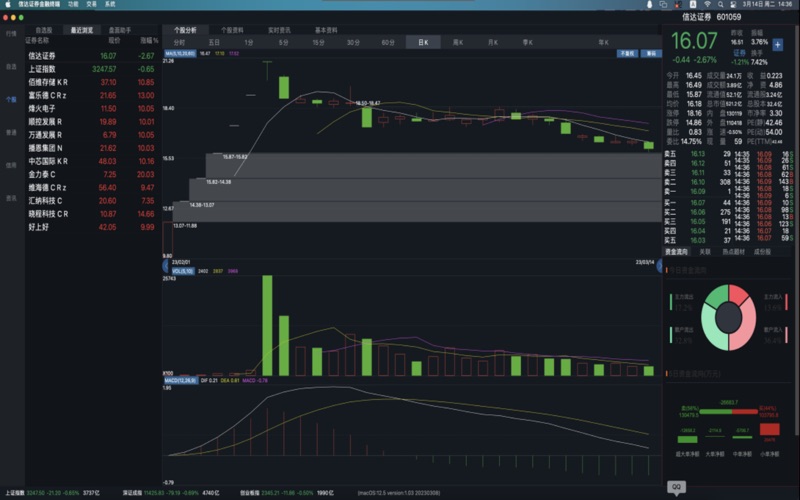Click the right chevron under the K-line chart
Screen dimensions: 800x500
click(659, 265)
